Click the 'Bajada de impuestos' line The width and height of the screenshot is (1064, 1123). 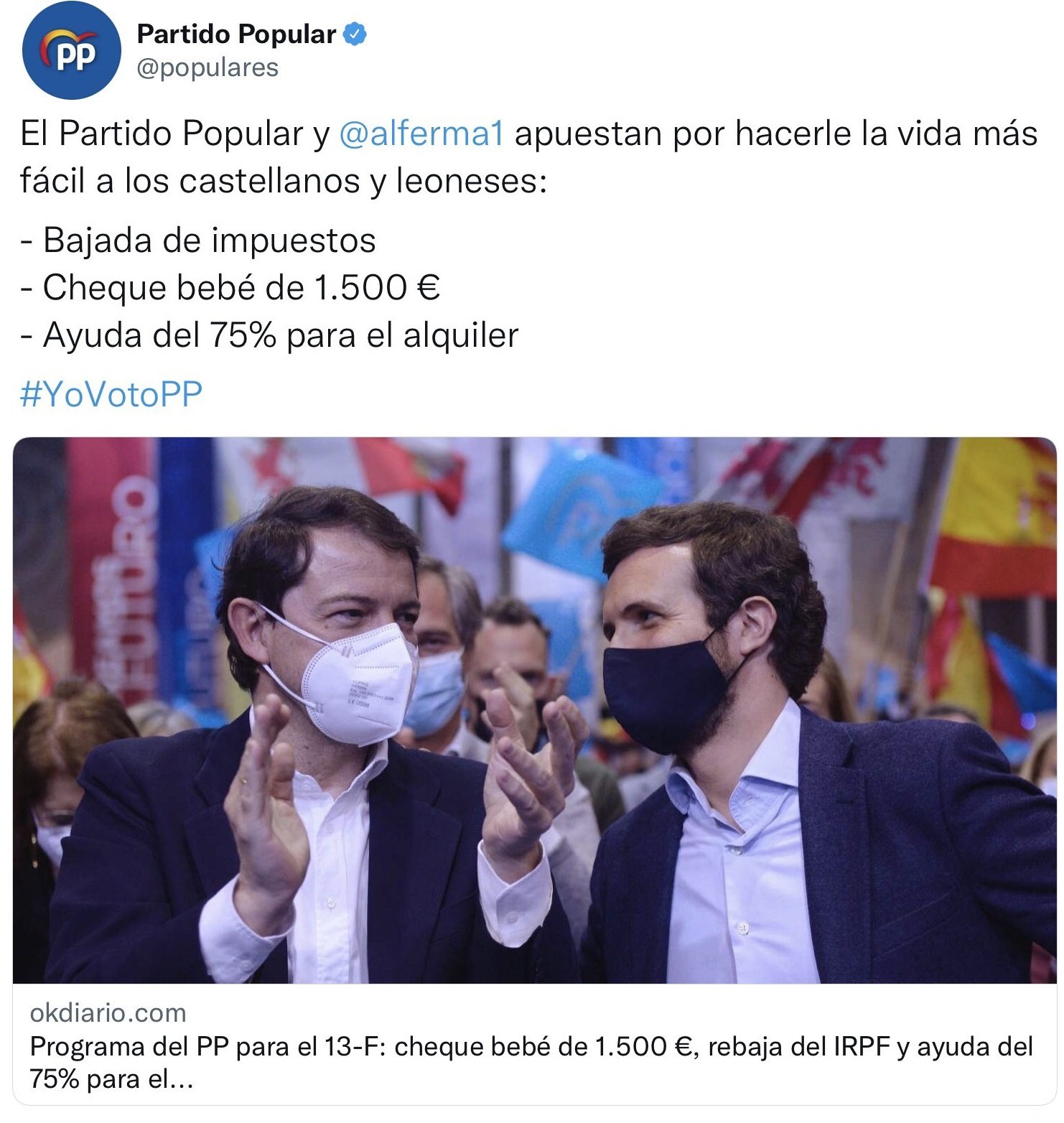pyautogui.click(x=198, y=241)
